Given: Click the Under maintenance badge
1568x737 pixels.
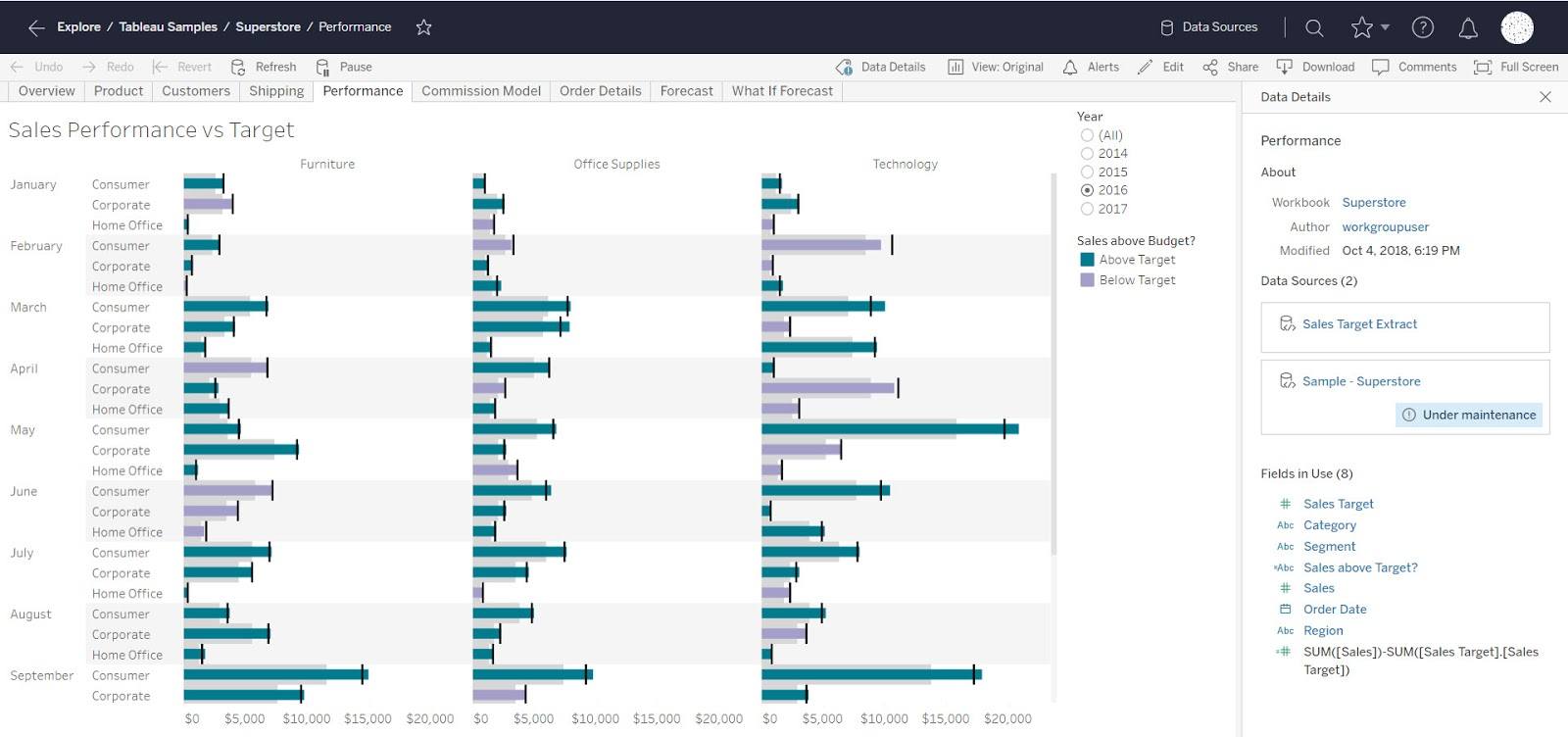Looking at the screenshot, I should [1469, 416].
